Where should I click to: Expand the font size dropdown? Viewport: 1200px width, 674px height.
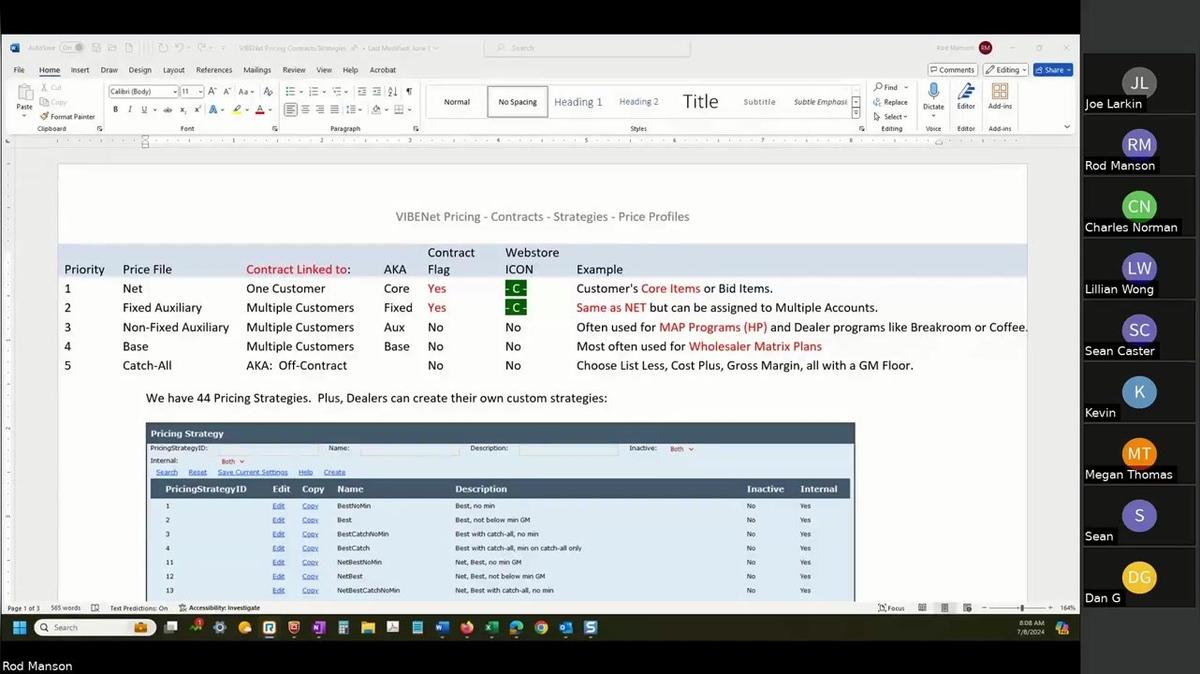(200, 91)
